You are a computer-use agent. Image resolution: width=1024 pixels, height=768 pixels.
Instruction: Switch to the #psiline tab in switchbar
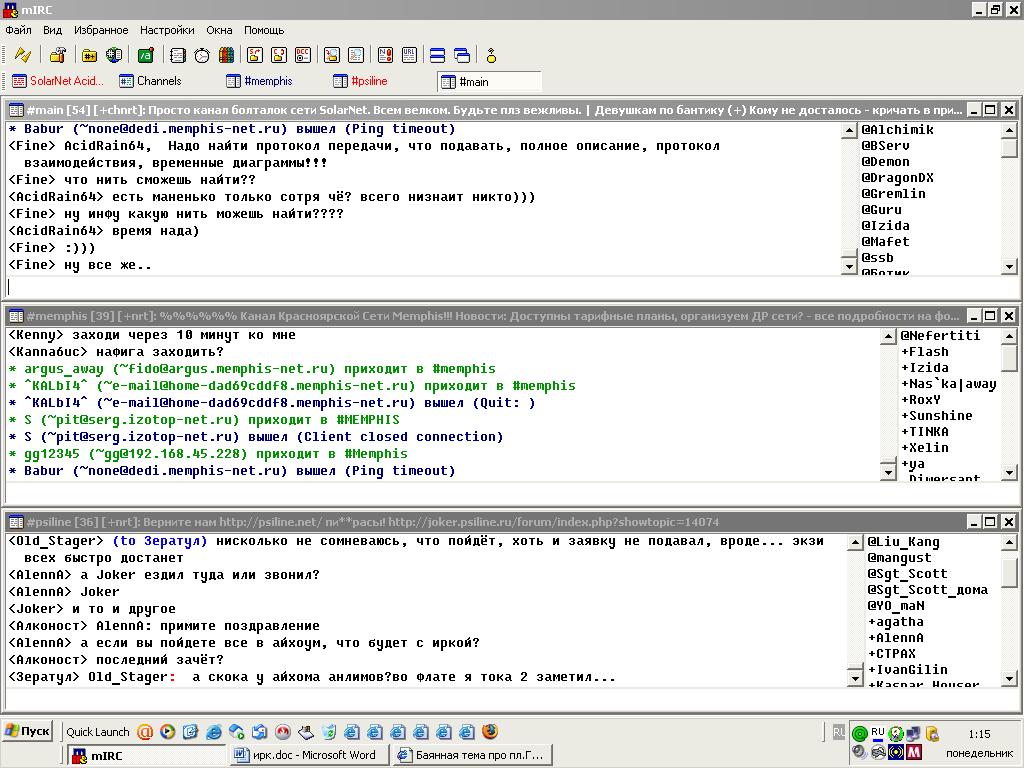point(368,81)
